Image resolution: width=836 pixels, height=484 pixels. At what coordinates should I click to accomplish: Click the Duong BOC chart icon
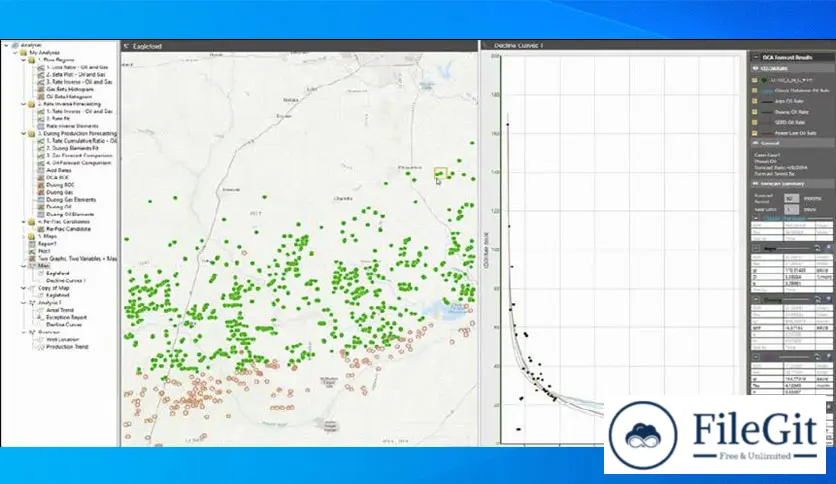41,184
